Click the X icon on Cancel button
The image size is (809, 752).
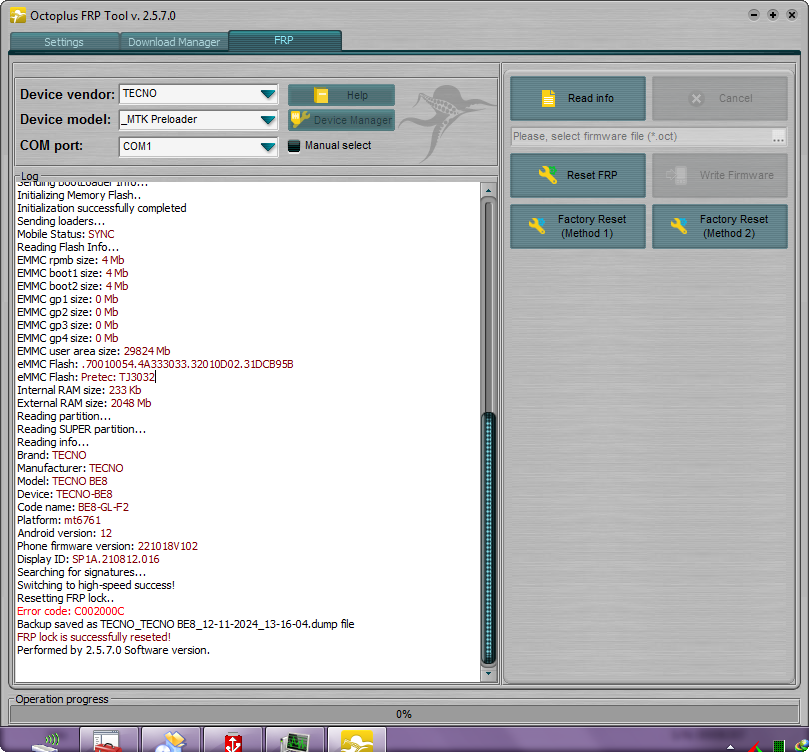pyautogui.click(x=696, y=99)
